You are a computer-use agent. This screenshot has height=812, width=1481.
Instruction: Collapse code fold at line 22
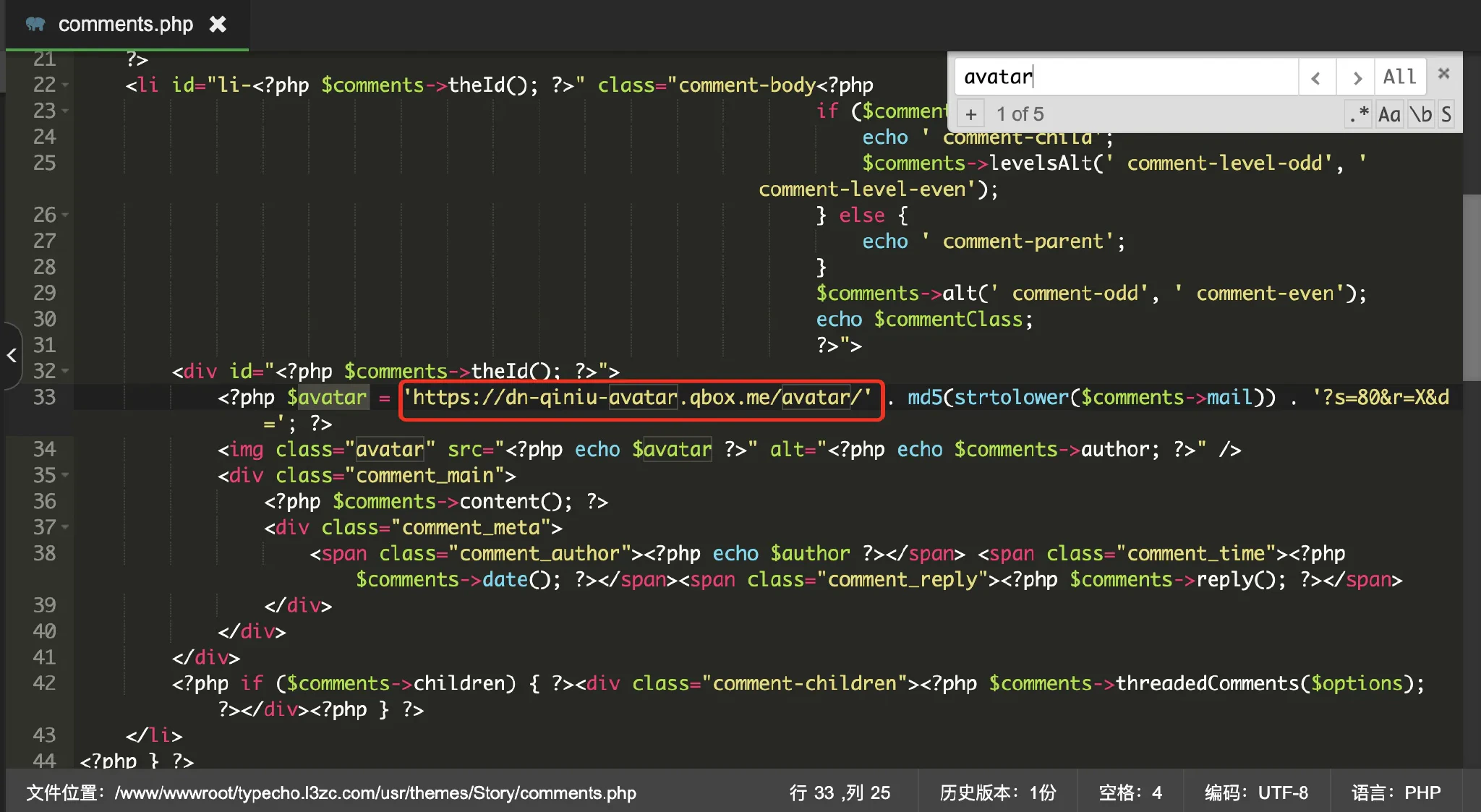(x=66, y=85)
